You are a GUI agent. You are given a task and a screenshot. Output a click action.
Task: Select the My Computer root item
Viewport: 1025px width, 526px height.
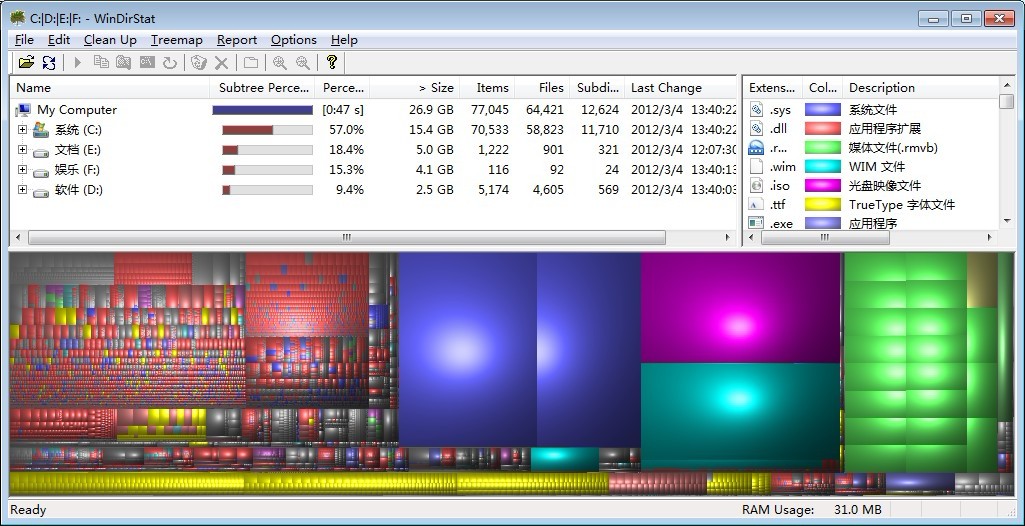coord(76,110)
